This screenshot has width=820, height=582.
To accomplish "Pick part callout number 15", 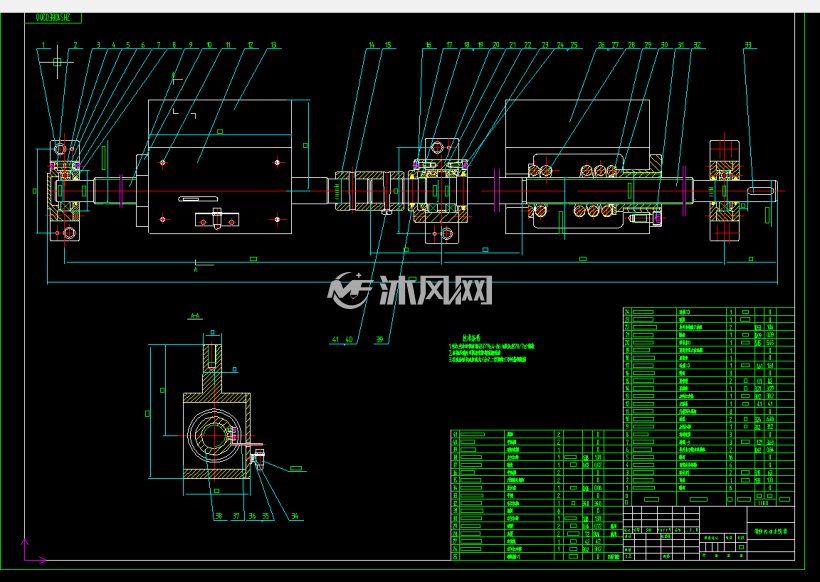I will pyautogui.click(x=388, y=45).
